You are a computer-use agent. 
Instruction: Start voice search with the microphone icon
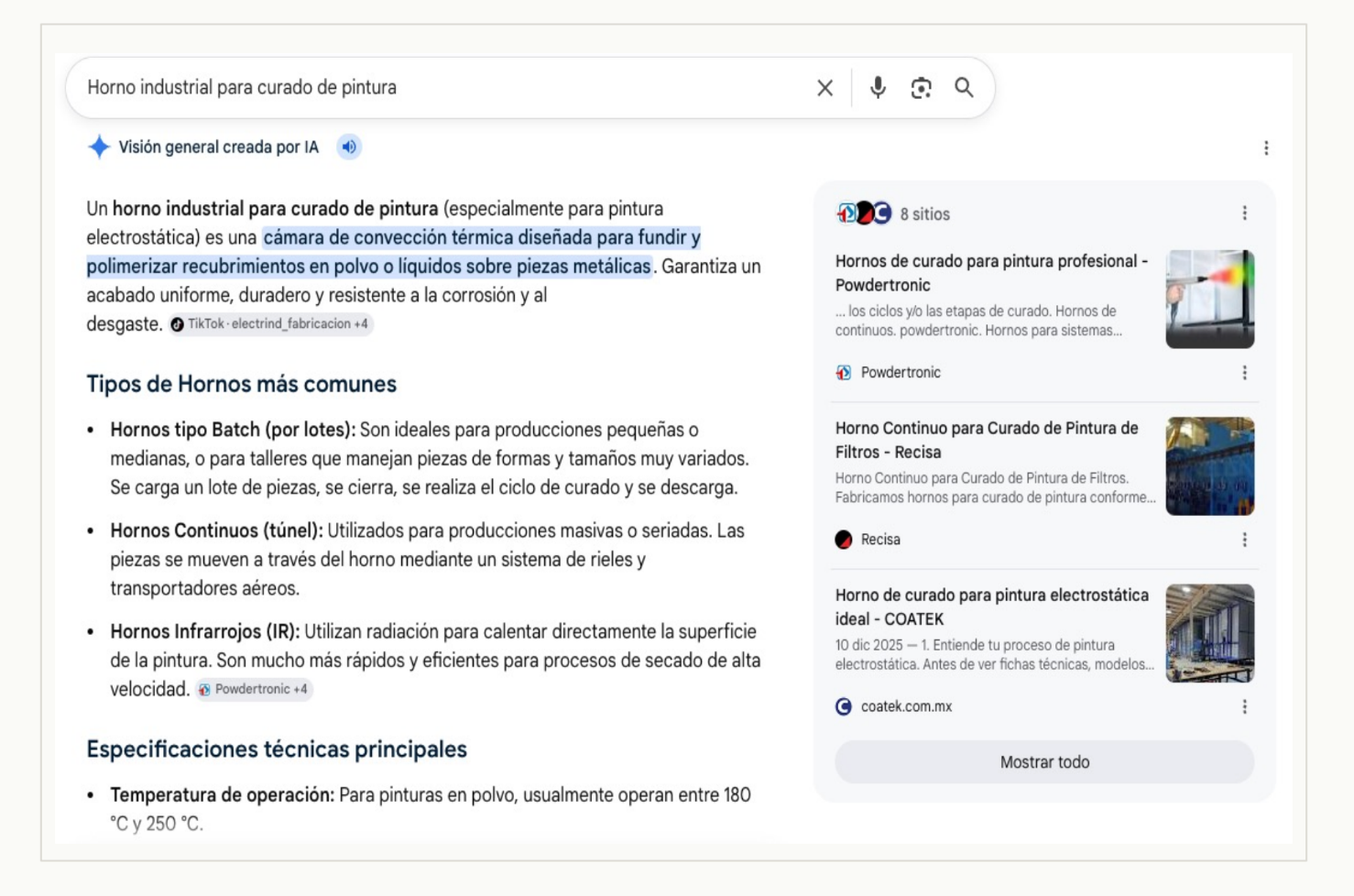878,88
